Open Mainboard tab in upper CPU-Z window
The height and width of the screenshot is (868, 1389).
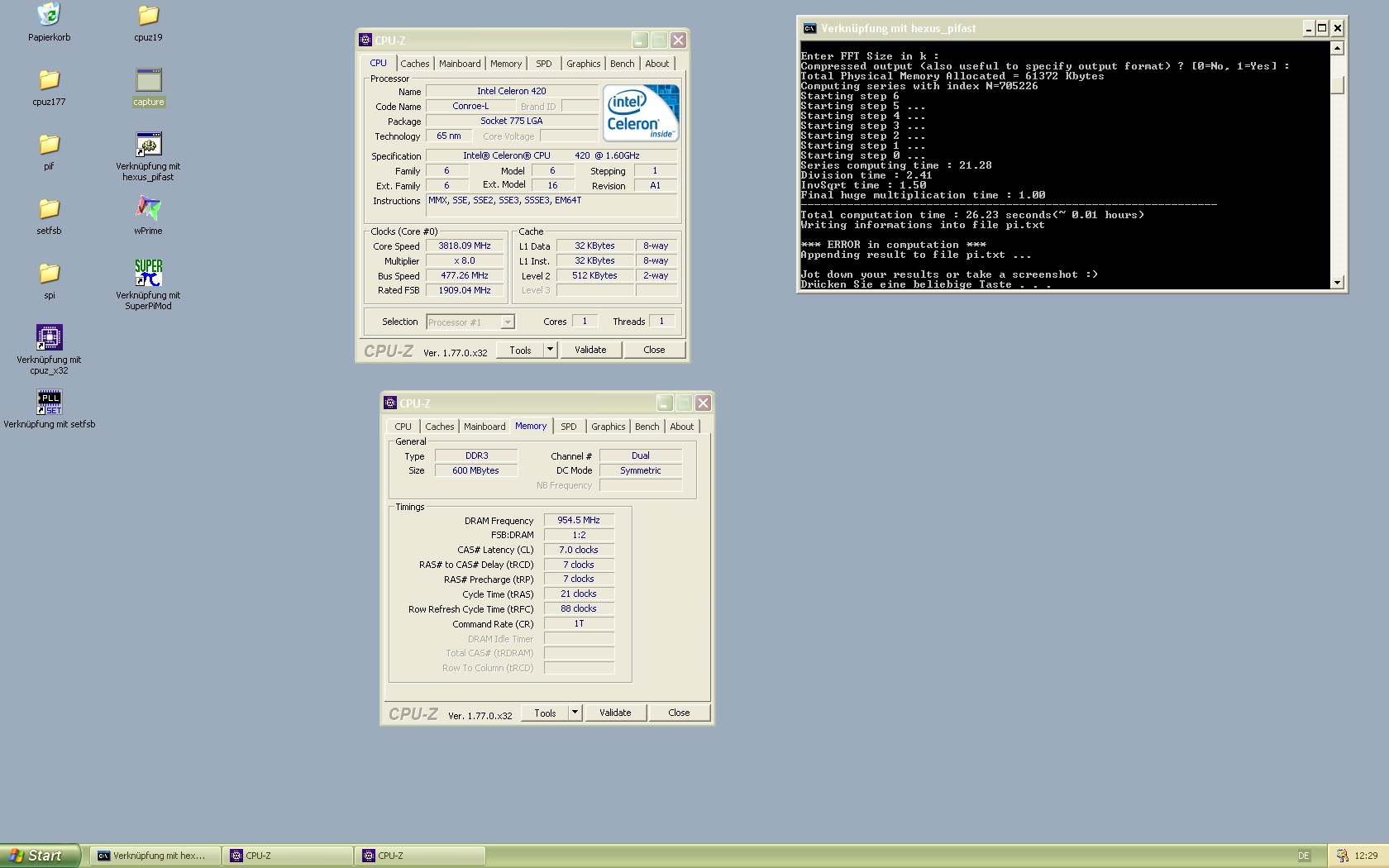point(460,64)
